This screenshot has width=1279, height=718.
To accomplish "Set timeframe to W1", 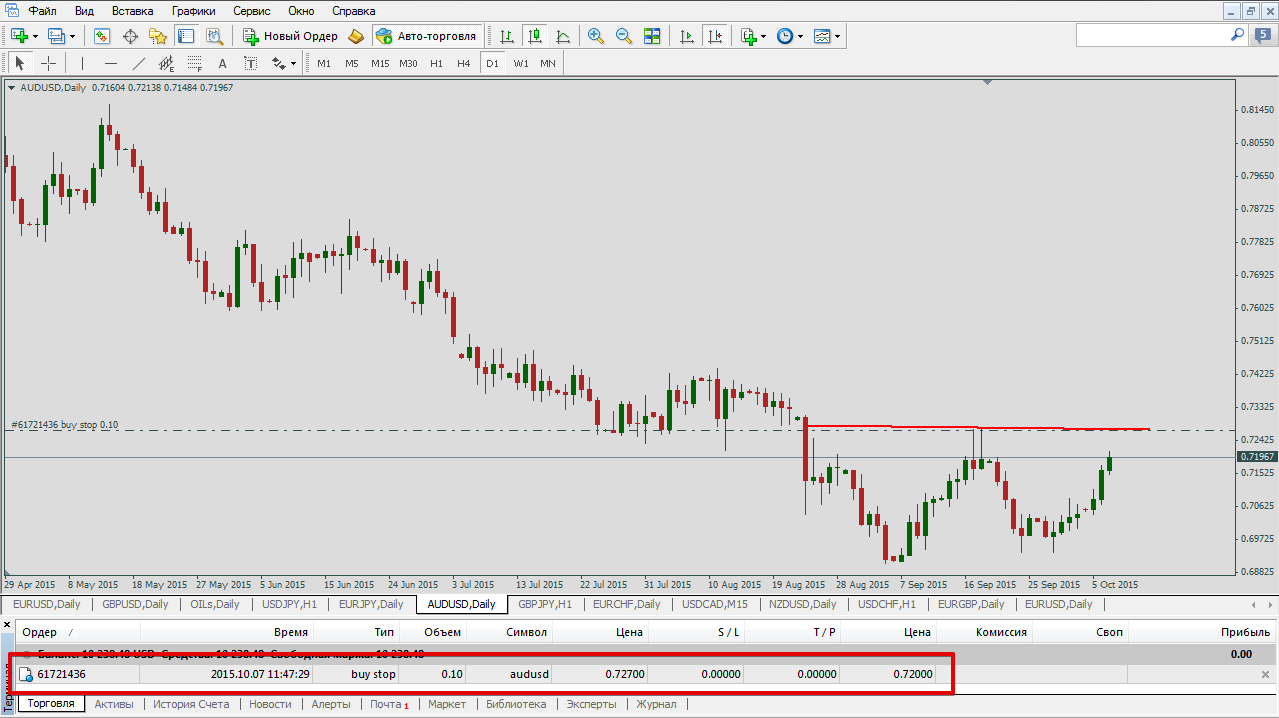I will coord(521,63).
